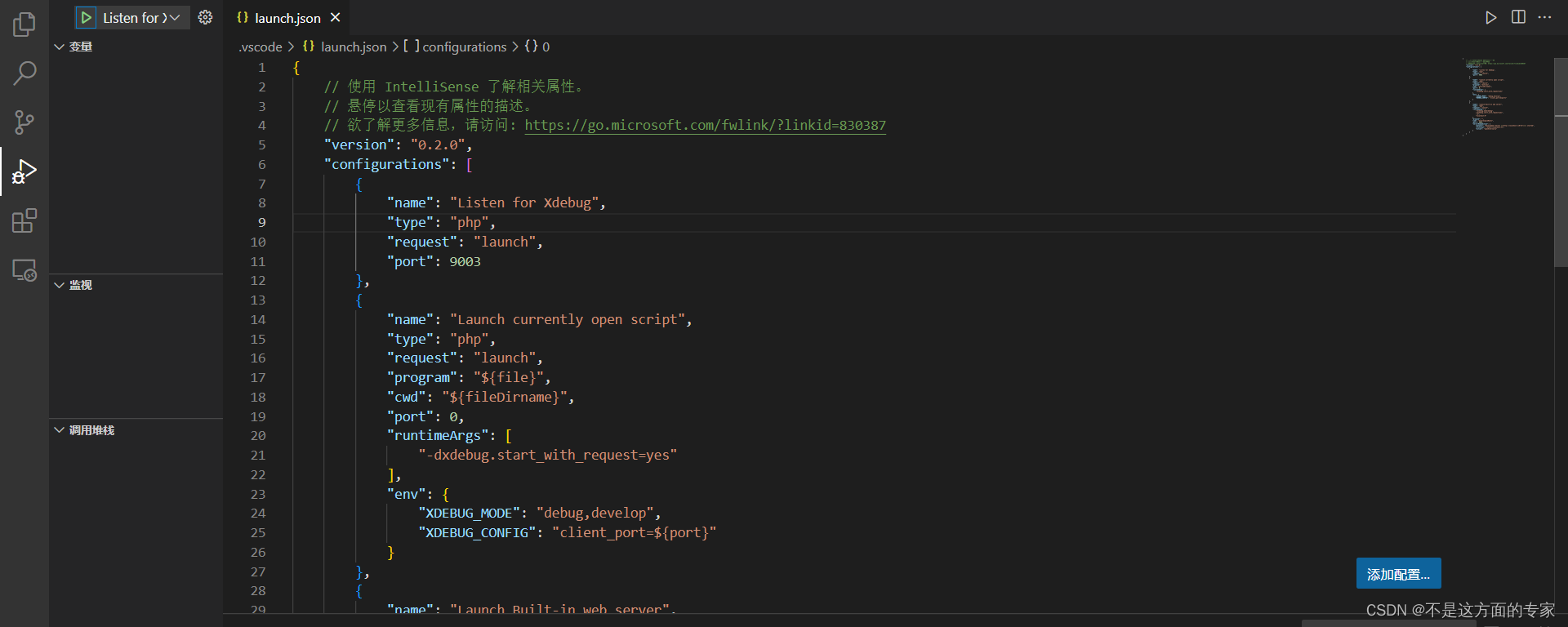Run the file using editor play icon

(x=1490, y=17)
